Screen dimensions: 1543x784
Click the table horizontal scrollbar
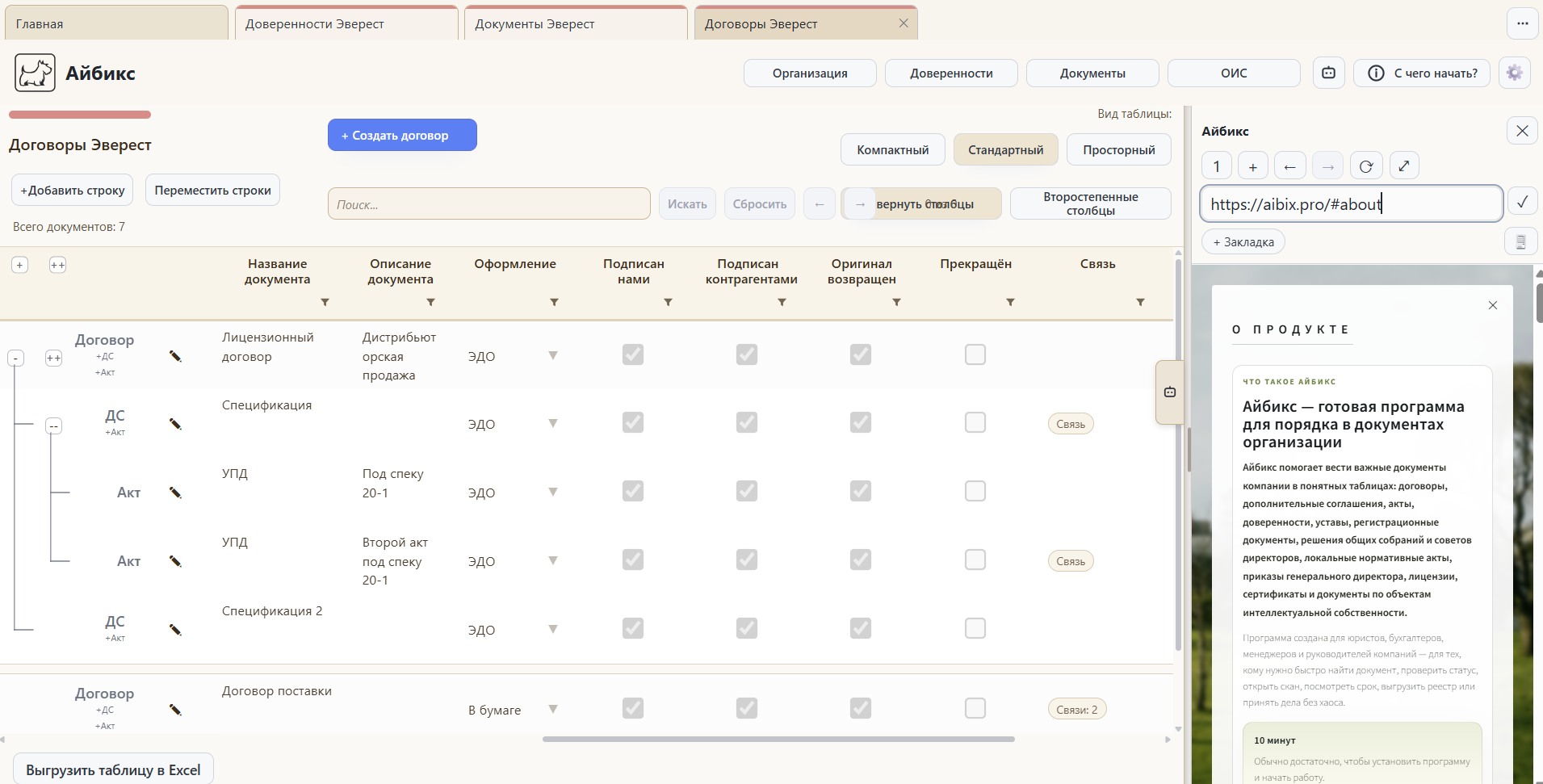pos(778,739)
